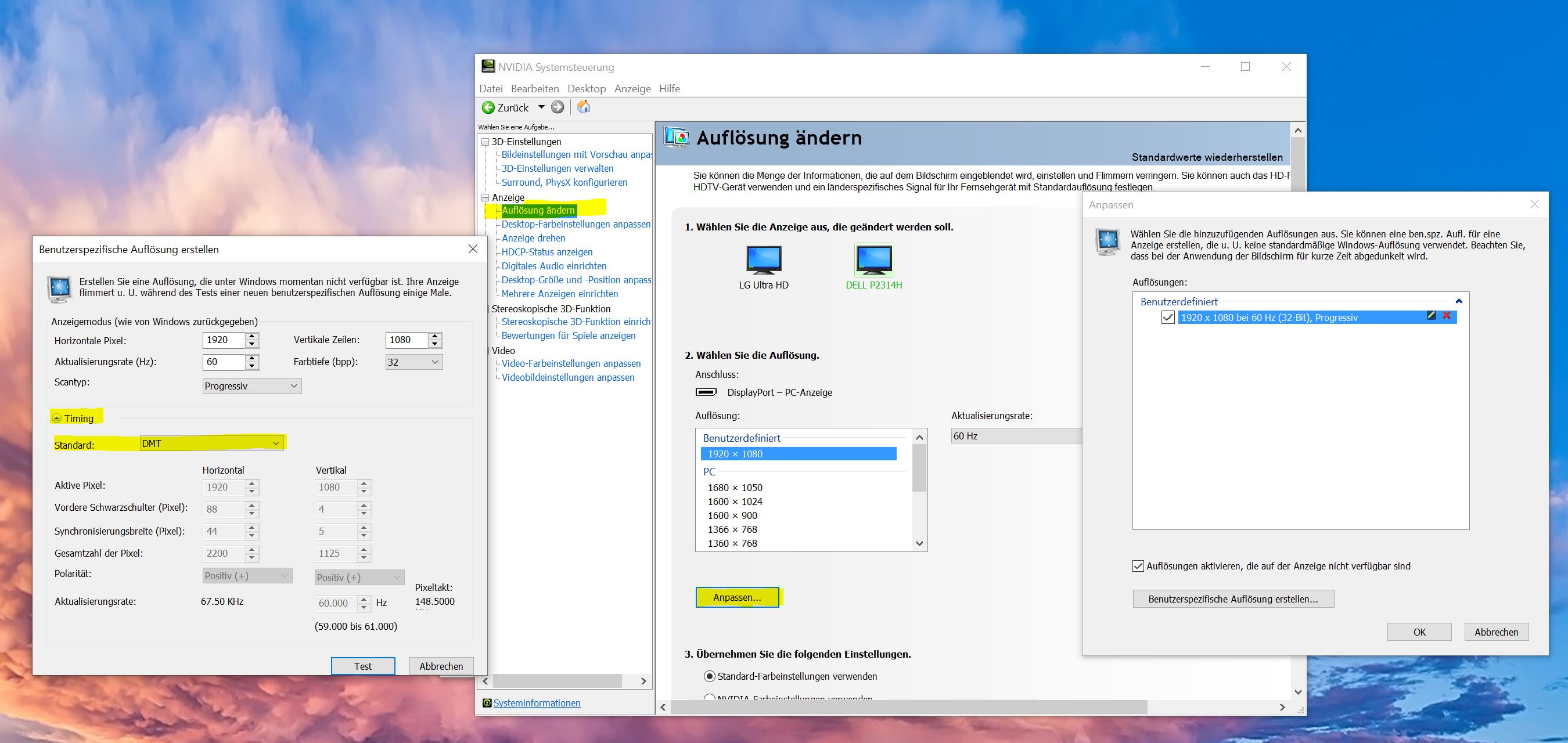Collapse the Timing section expander

click(x=56, y=419)
